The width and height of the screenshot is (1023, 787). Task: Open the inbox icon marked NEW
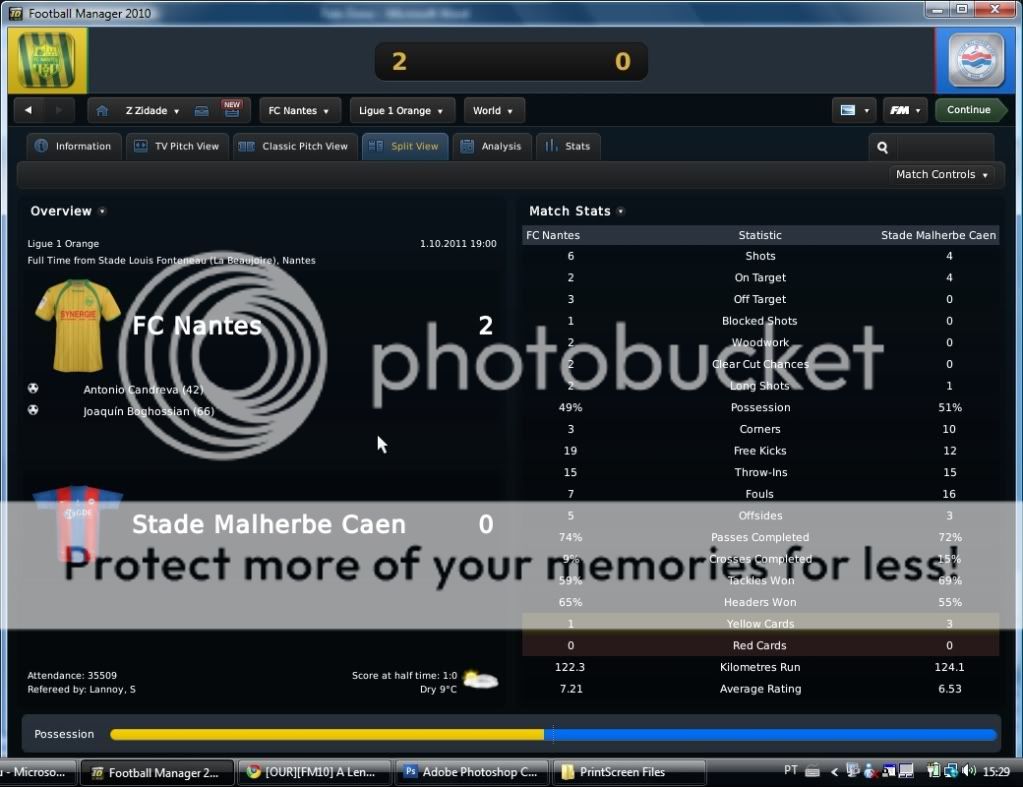[x=202, y=111]
